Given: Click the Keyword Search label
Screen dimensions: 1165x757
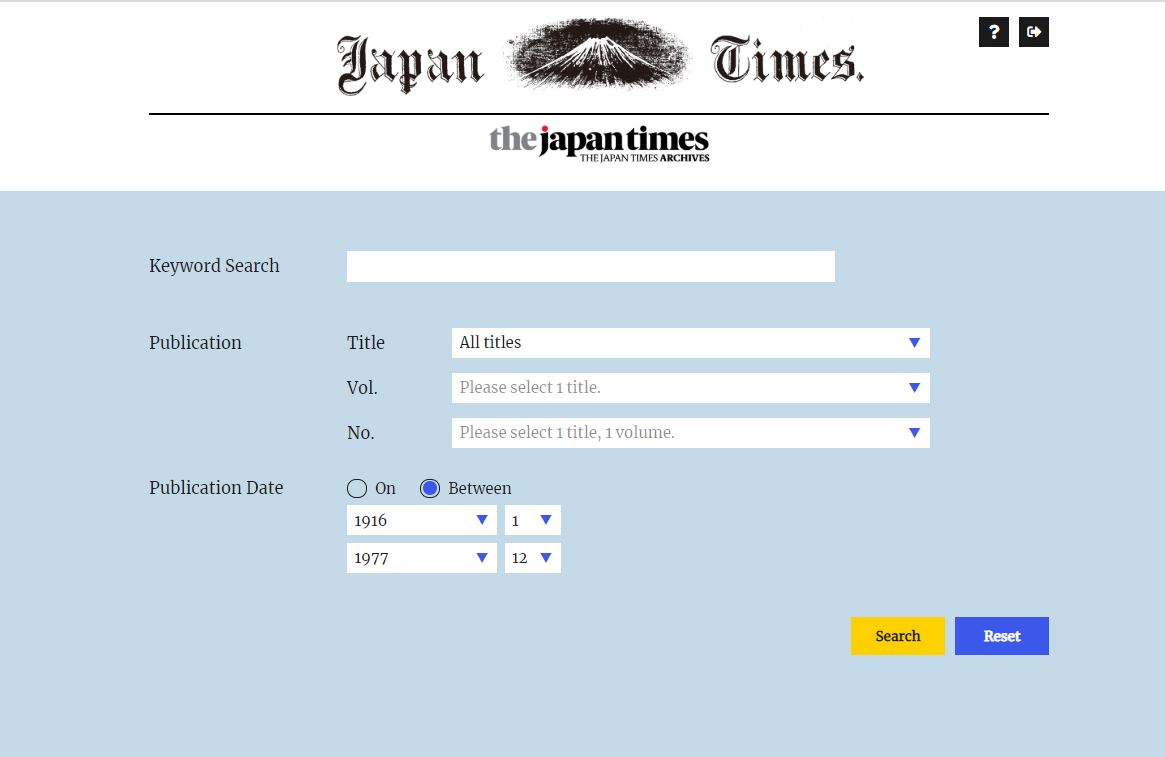Looking at the screenshot, I should (214, 266).
